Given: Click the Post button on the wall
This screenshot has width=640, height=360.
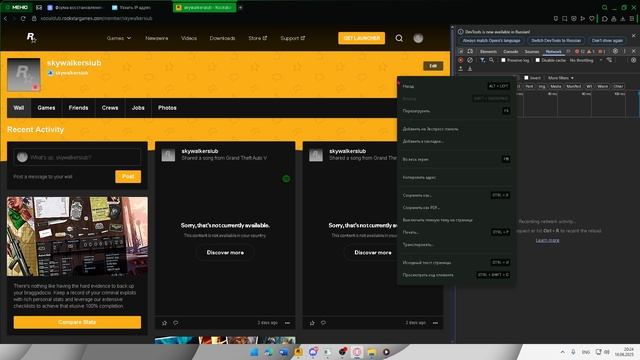Looking at the screenshot, I should 128,176.
